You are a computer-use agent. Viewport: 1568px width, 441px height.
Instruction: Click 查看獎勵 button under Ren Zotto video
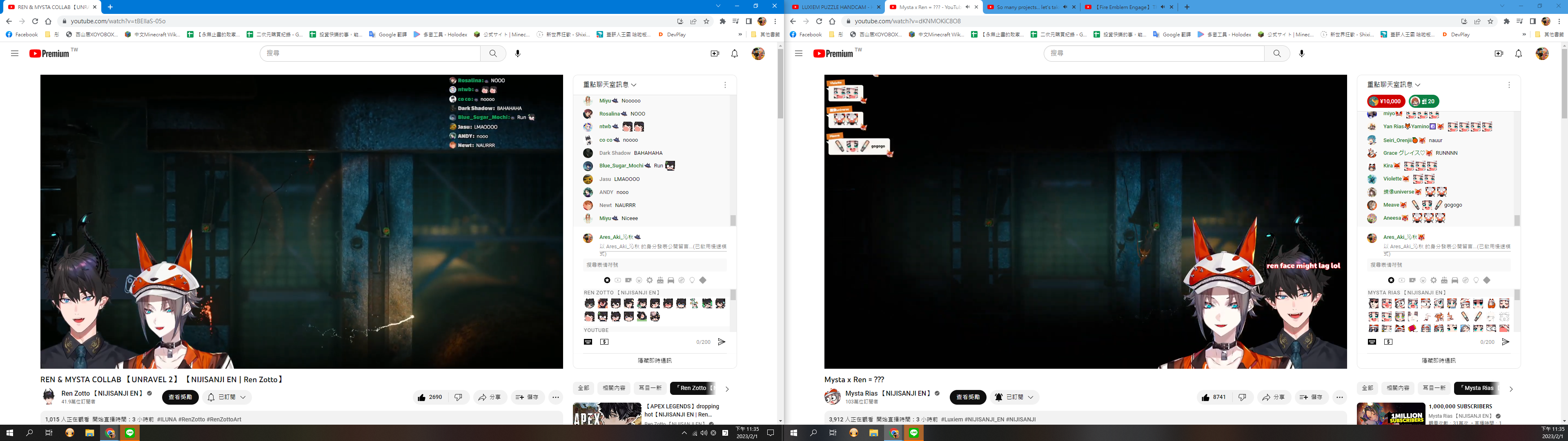point(180,397)
